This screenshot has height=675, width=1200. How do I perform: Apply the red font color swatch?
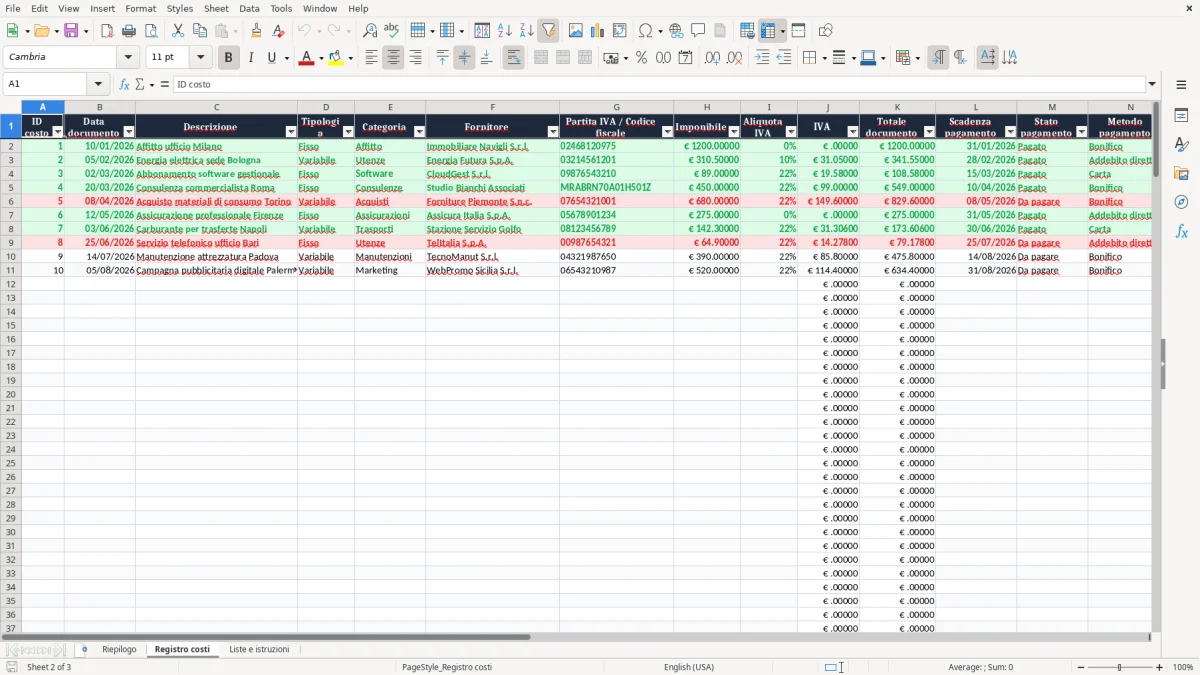[x=306, y=58]
